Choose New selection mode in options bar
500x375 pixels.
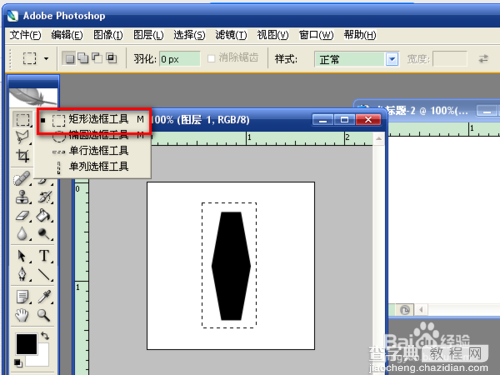click(x=69, y=59)
